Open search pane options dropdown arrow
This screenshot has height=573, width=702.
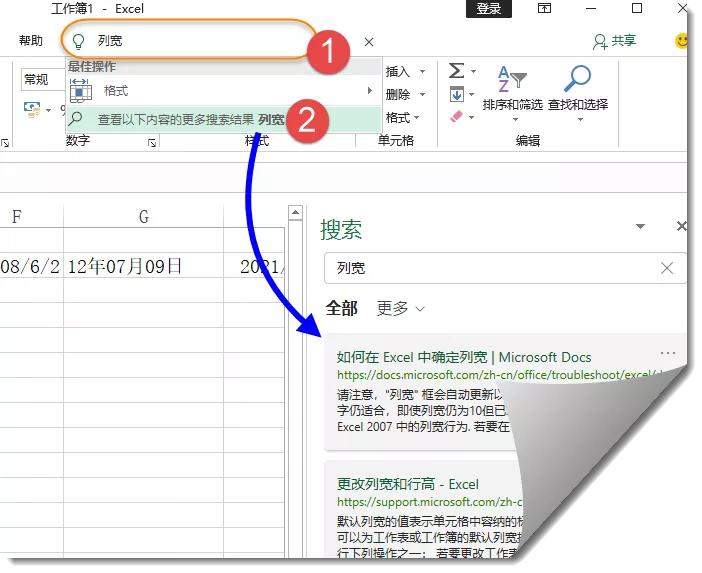click(641, 226)
